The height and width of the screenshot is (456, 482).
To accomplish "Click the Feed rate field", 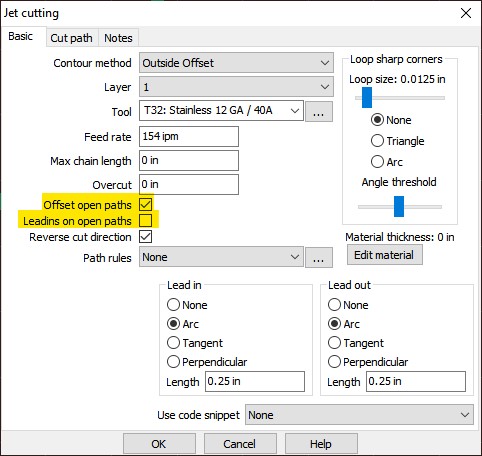I will point(189,136).
